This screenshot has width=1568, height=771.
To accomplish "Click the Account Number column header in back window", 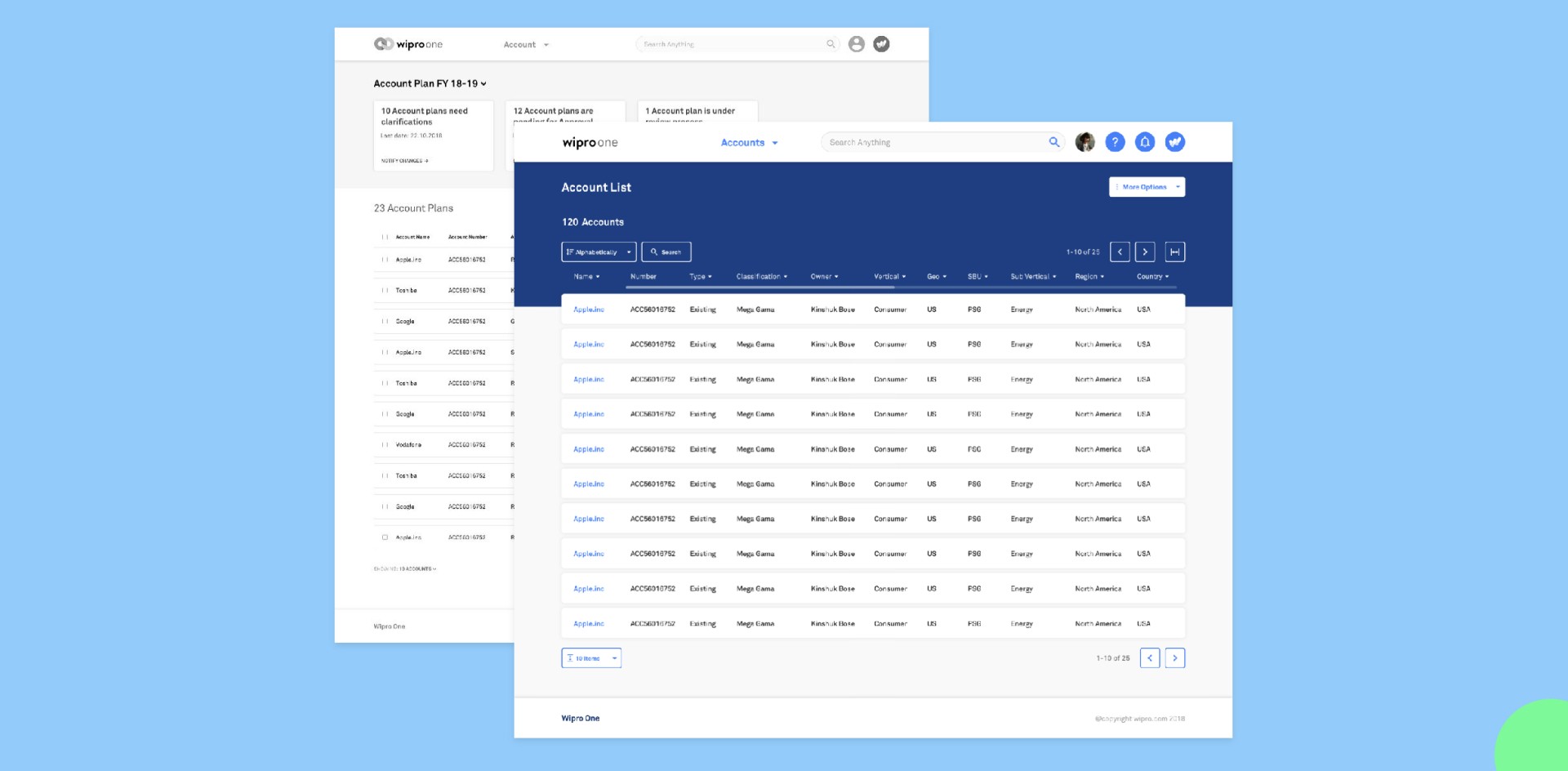I will [467, 237].
